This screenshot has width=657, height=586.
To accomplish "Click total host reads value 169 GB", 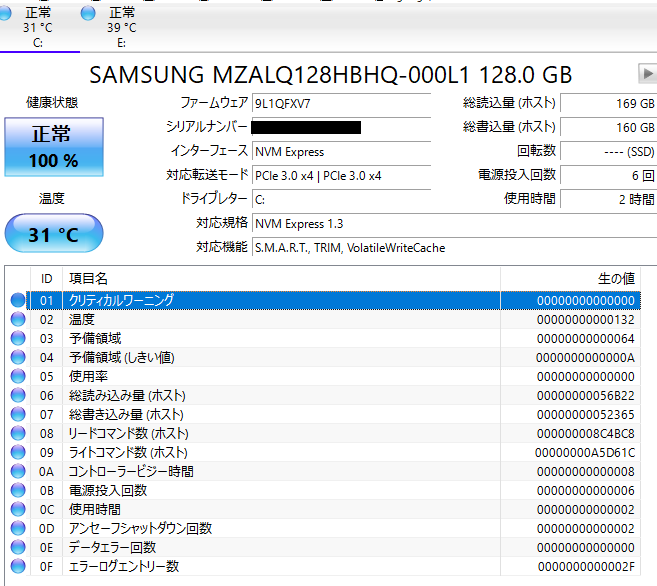I will pyautogui.click(x=608, y=103).
